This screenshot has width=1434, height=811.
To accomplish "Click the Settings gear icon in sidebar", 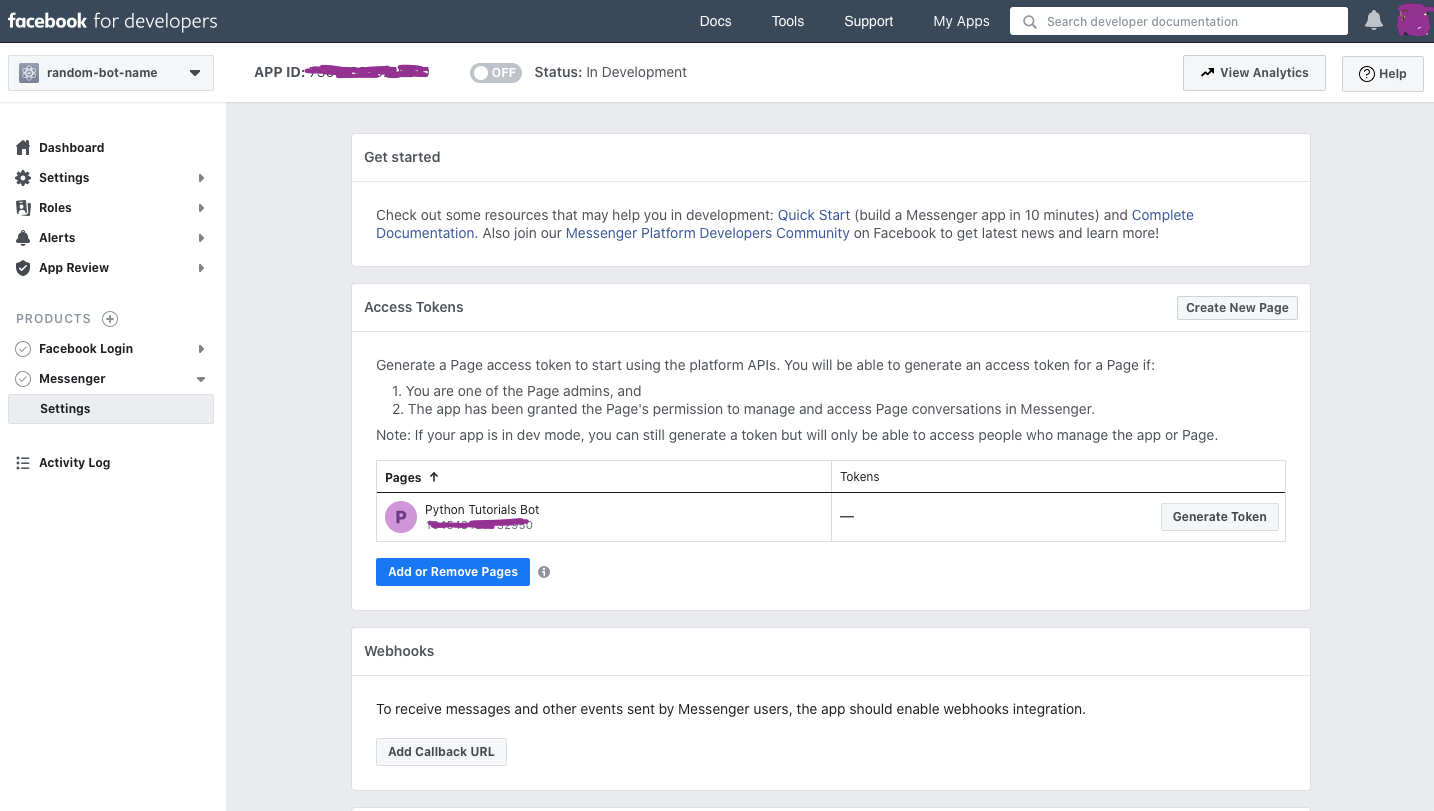I will point(23,178).
